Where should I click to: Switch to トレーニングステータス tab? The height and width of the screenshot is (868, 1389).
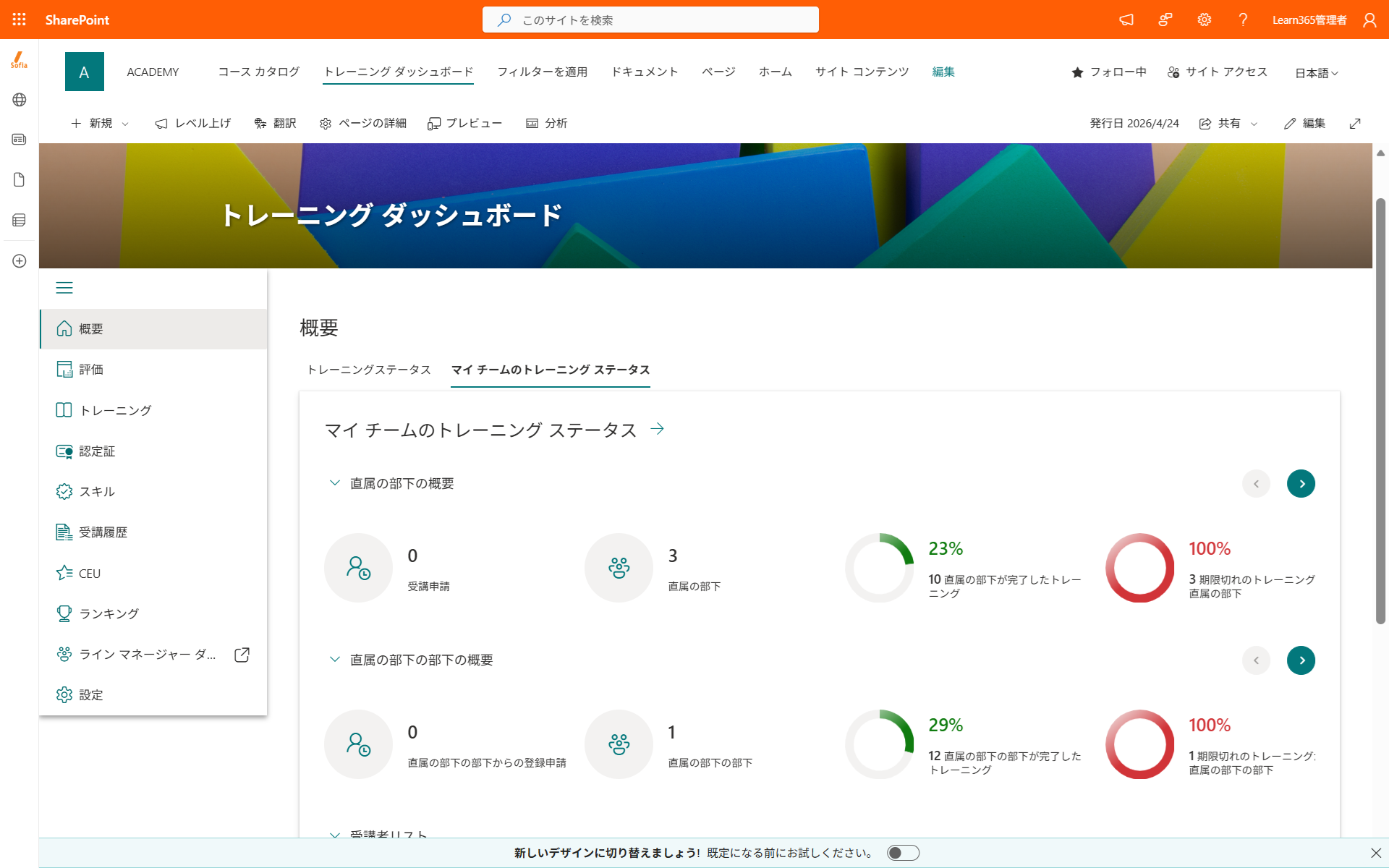click(369, 370)
